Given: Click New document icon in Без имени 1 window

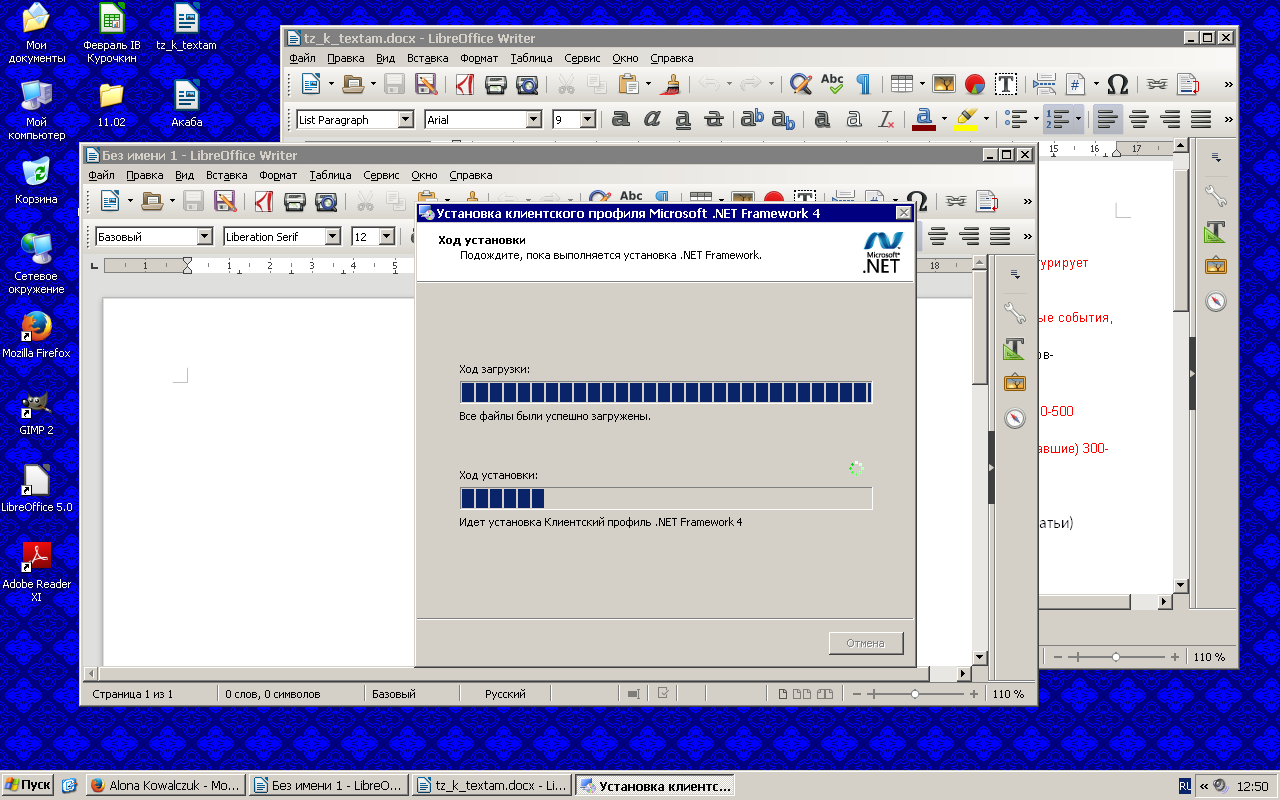Looking at the screenshot, I should pos(110,201).
